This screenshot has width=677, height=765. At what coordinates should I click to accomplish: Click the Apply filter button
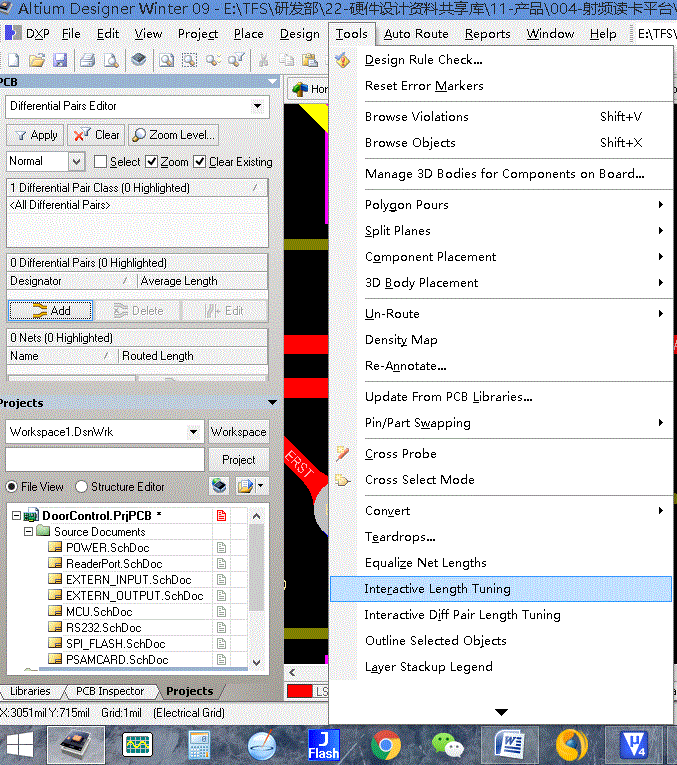click(35, 135)
